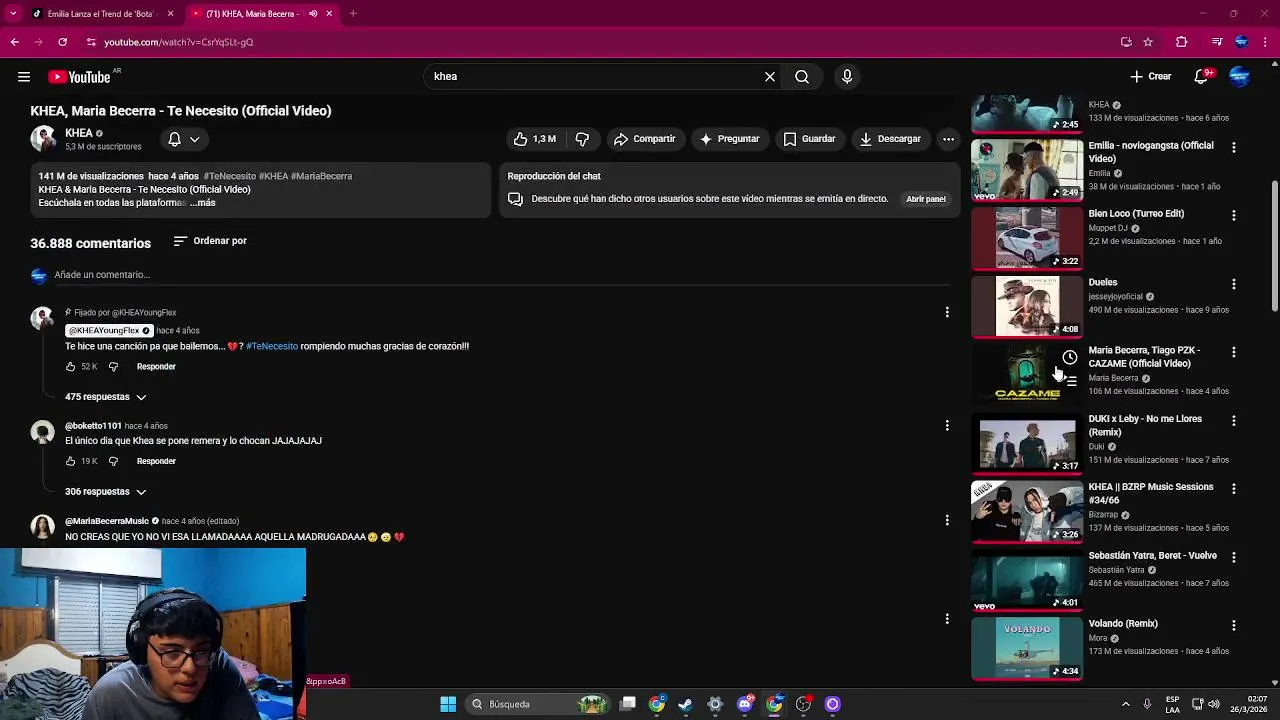Reply to the boketto1101 comment
Viewport: 1280px width, 720px height.
pyautogui.click(x=156, y=461)
